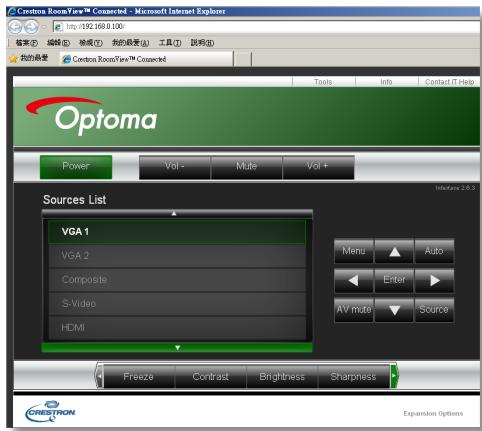This screenshot has width=482, height=431.
Task: Open the Edit (編輯) menu
Action: 58,43
